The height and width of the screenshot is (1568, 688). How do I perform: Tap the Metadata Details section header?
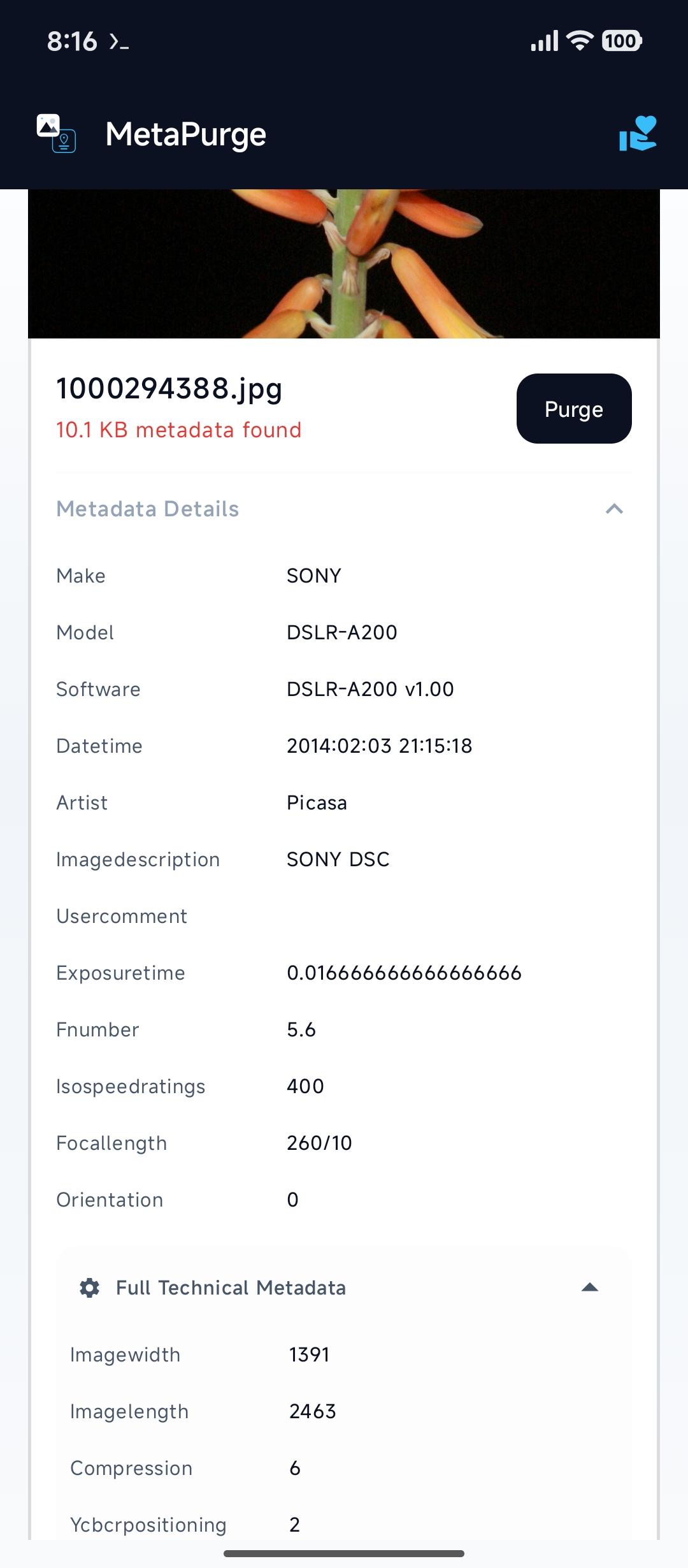tap(148, 509)
